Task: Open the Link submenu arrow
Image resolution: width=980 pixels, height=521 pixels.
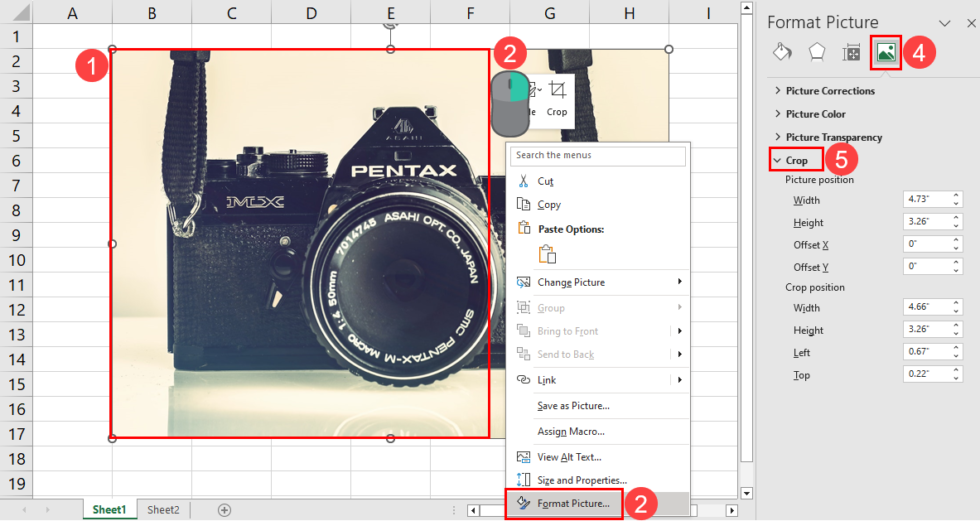Action: [x=680, y=380]
